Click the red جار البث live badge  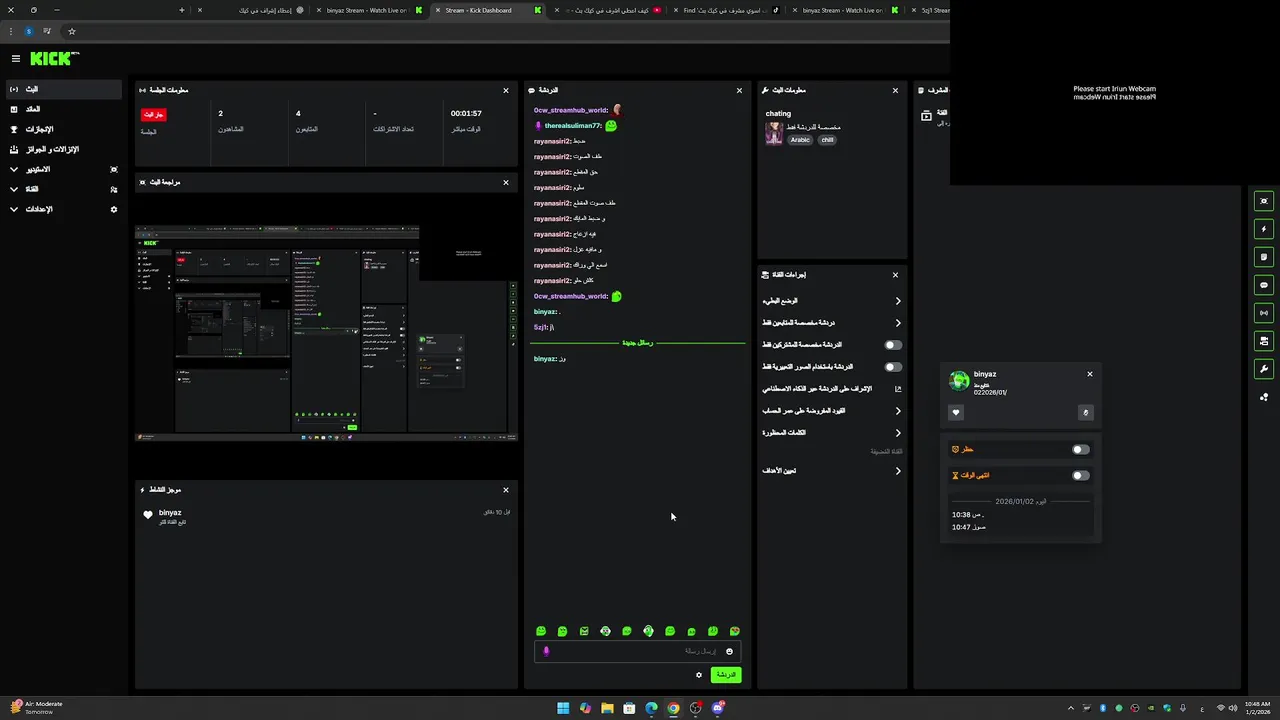pos(153,115)
